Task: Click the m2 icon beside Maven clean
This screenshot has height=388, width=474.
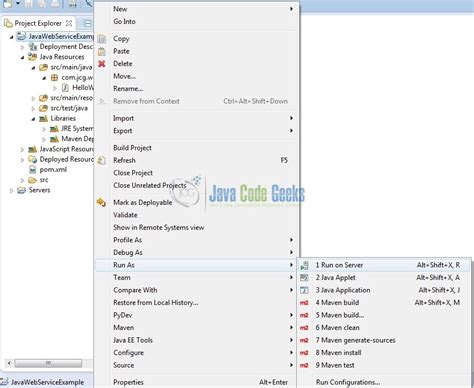Action: [304, 328]
